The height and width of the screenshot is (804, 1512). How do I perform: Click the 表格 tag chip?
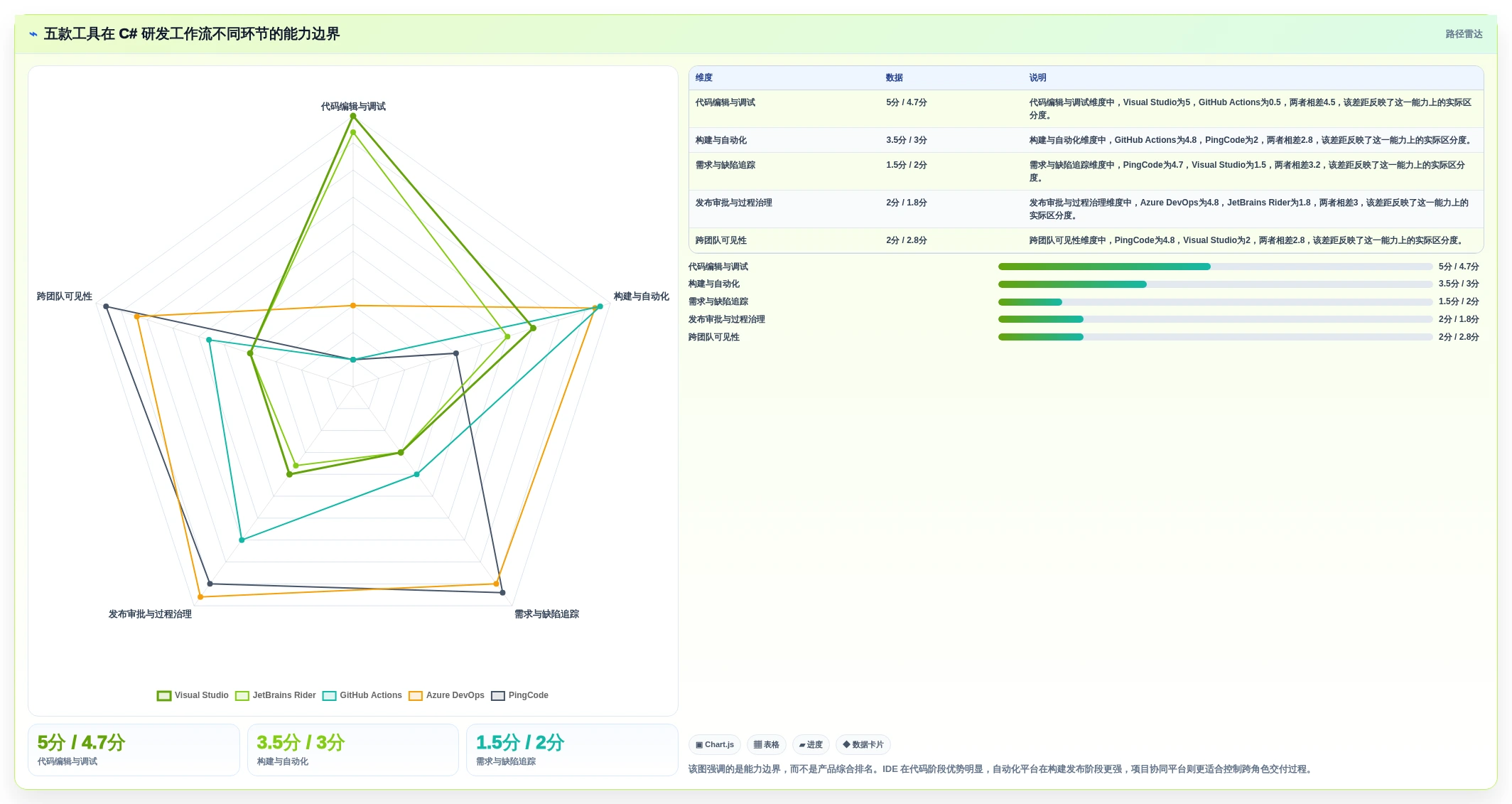click(767, 744)
